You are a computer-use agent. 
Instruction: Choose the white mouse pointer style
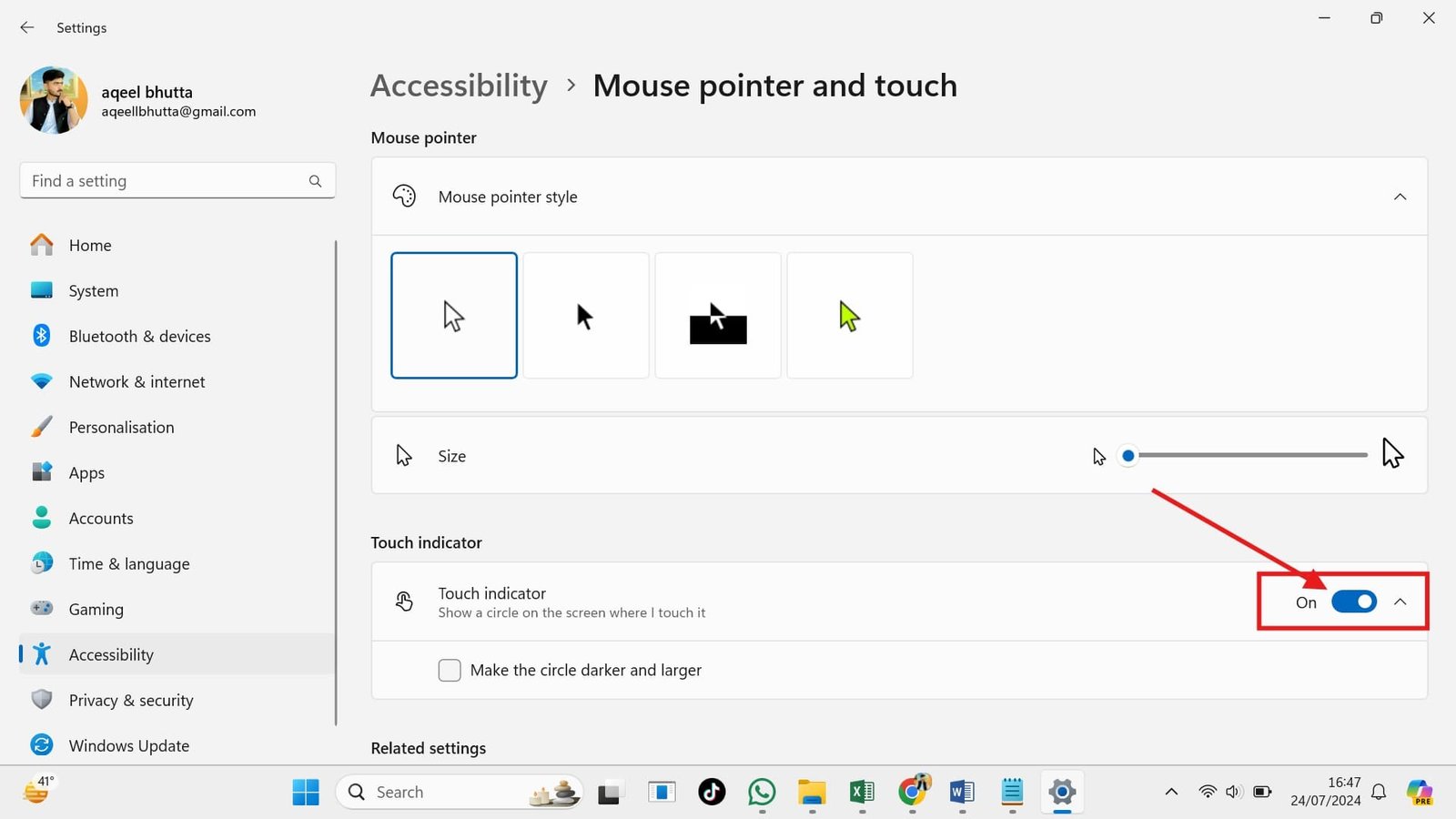point(453,316)
